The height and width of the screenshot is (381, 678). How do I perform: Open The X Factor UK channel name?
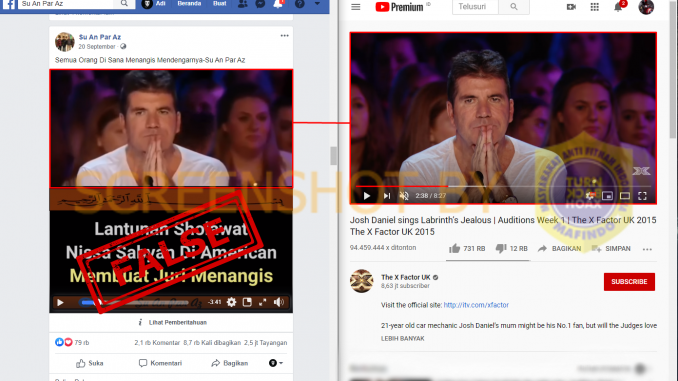coord(406,277)
